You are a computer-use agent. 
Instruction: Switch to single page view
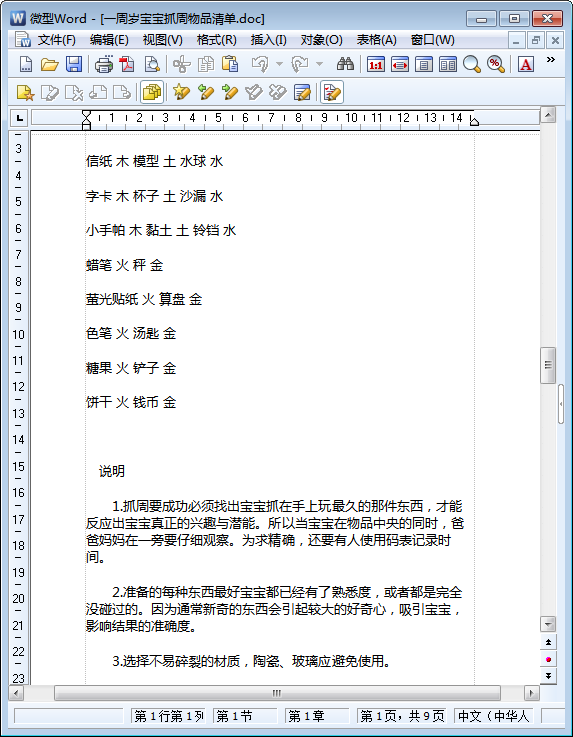[424, 64]
